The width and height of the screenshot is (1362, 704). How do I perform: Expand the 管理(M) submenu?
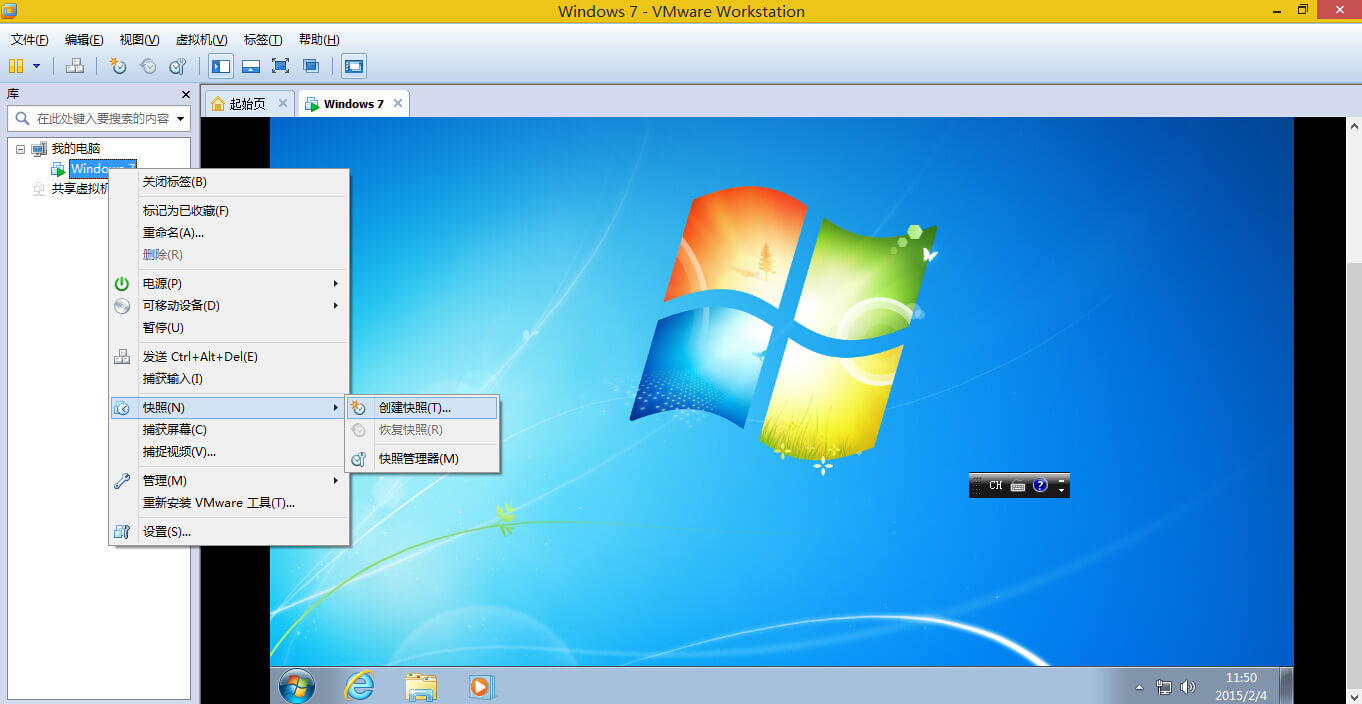229,481
